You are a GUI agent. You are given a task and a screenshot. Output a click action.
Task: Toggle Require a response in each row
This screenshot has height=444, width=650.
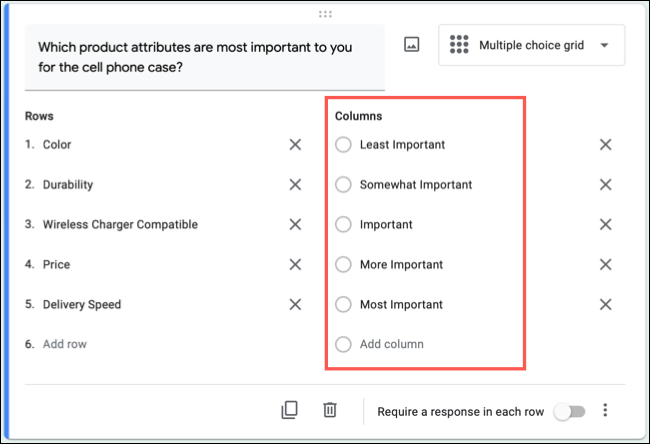pos(570,412)
